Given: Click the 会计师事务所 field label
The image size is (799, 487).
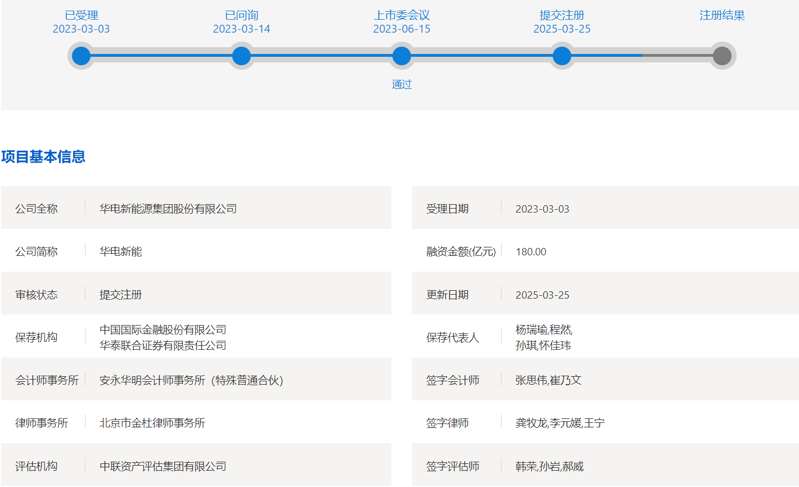Looking at the screenshot, I should [x=46, y=380].
